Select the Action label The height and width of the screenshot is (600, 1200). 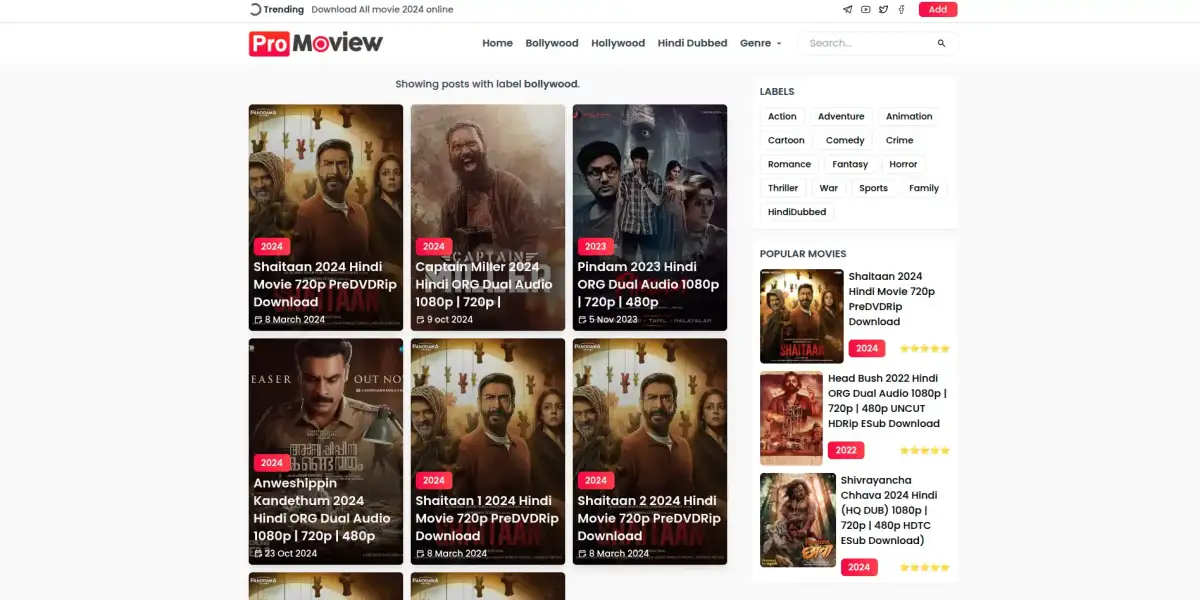tap(782, 116)
